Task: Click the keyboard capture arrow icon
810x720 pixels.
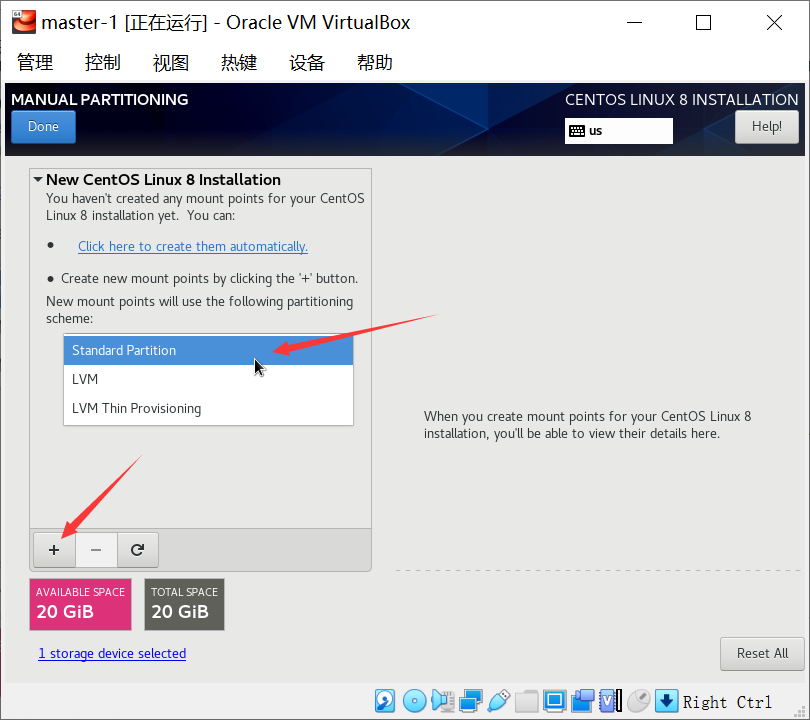Action: pyautogui.click(x=666, y=701)
